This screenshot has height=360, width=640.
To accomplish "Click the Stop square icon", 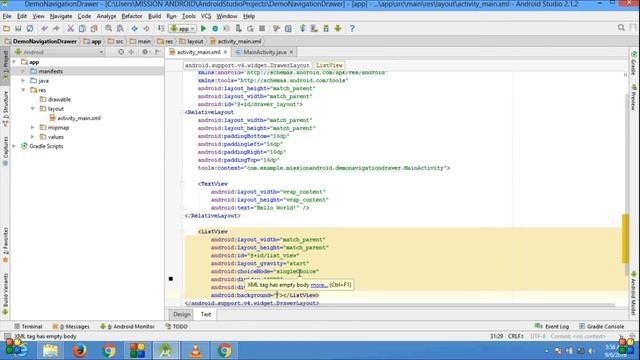I will coord(262,29).
